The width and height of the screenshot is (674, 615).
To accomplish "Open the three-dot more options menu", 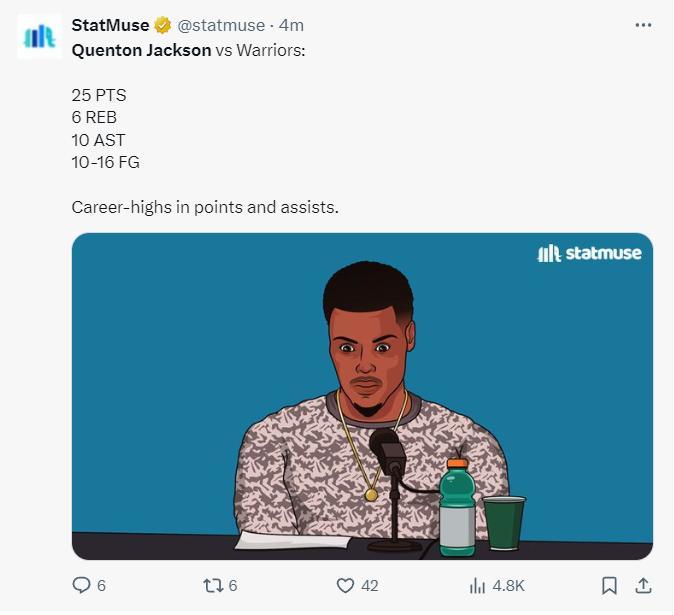I will (x=643, y=25).
